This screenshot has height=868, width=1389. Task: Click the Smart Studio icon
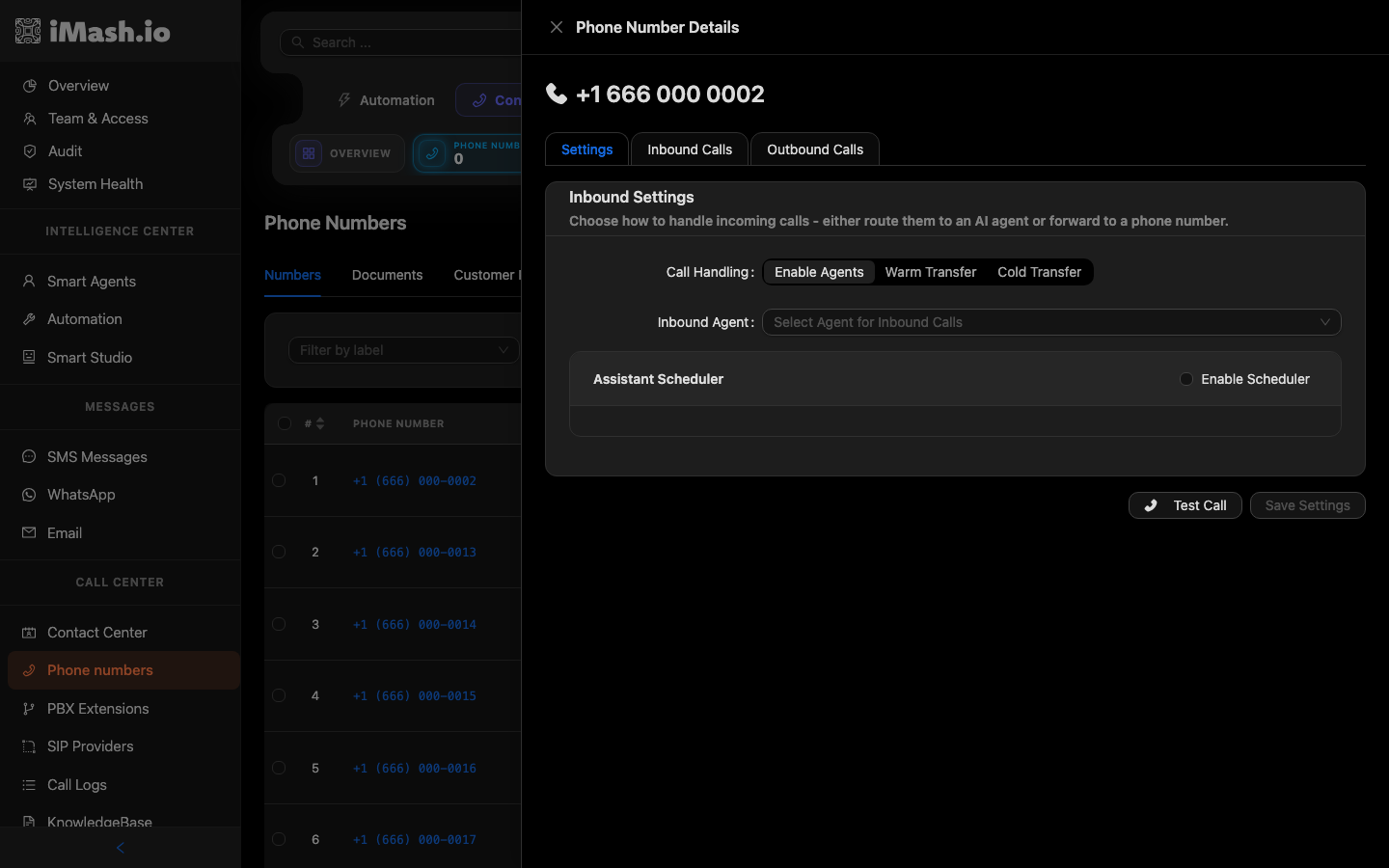point(29,357)
